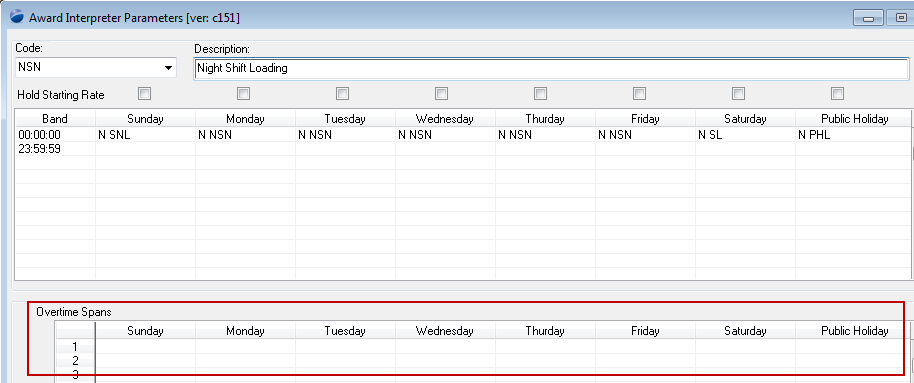Click the Public Holiday header in the band grid
Screen dimensions: 914x383
coord(853,118)
